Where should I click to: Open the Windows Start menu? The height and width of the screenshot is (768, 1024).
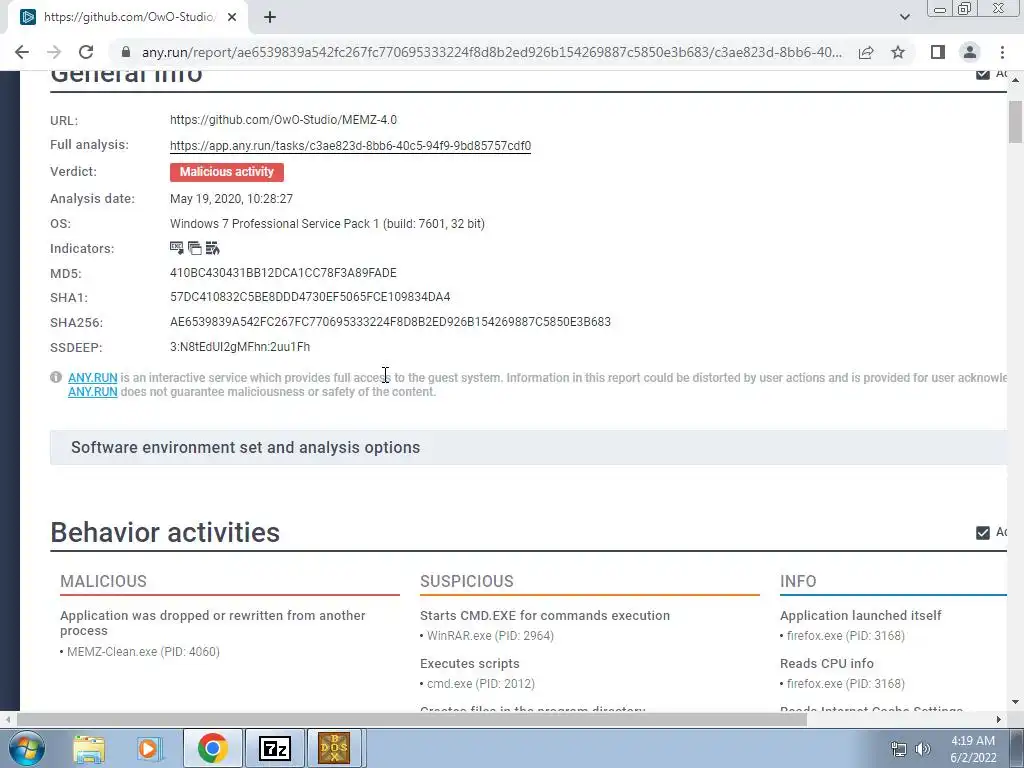pos(26,748)
